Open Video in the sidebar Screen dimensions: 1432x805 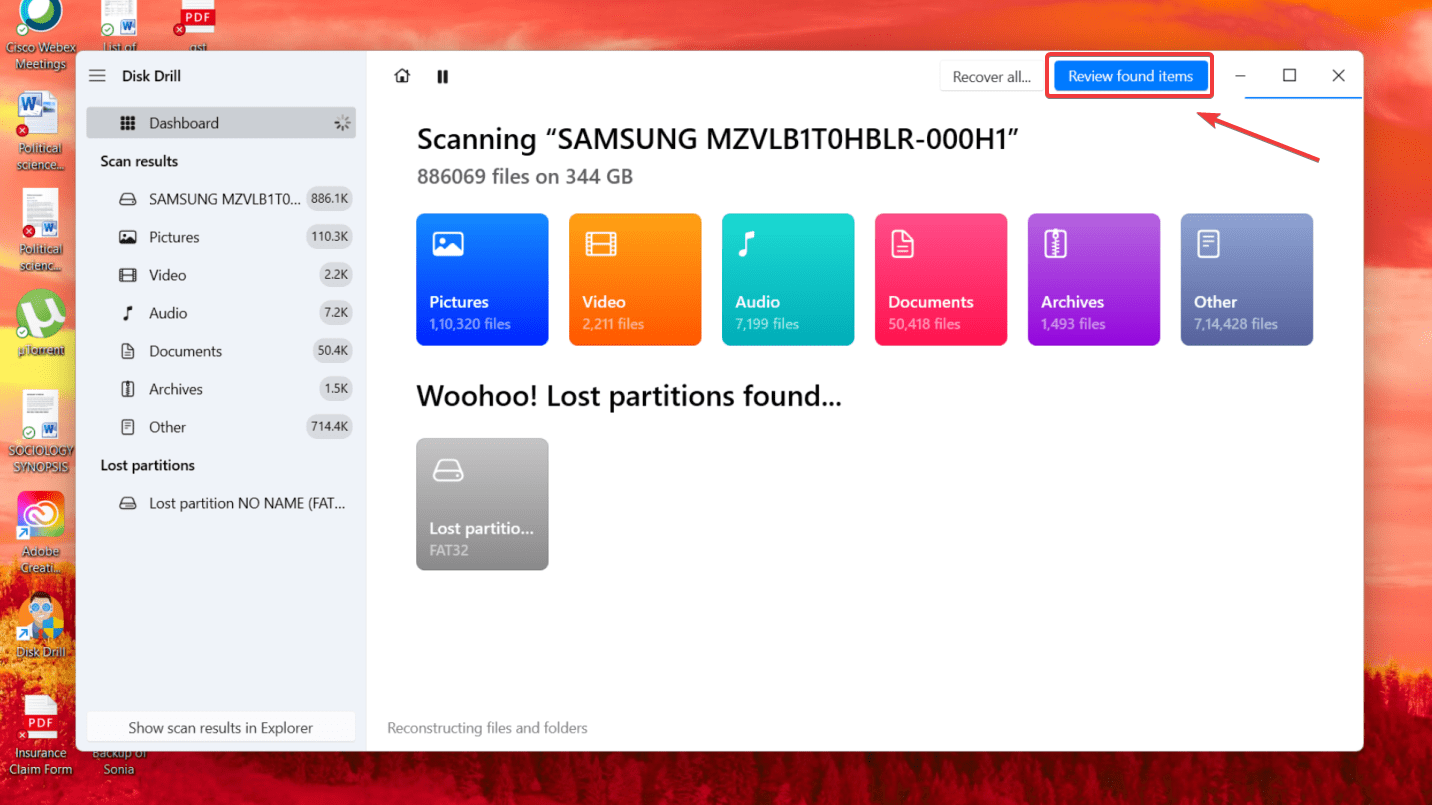(x=221, y=275)
